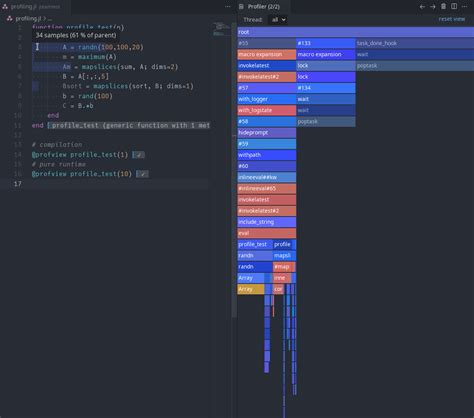Open more actions menu of profiling.jl editor
The image size is (474, 418).
(228, 6)
